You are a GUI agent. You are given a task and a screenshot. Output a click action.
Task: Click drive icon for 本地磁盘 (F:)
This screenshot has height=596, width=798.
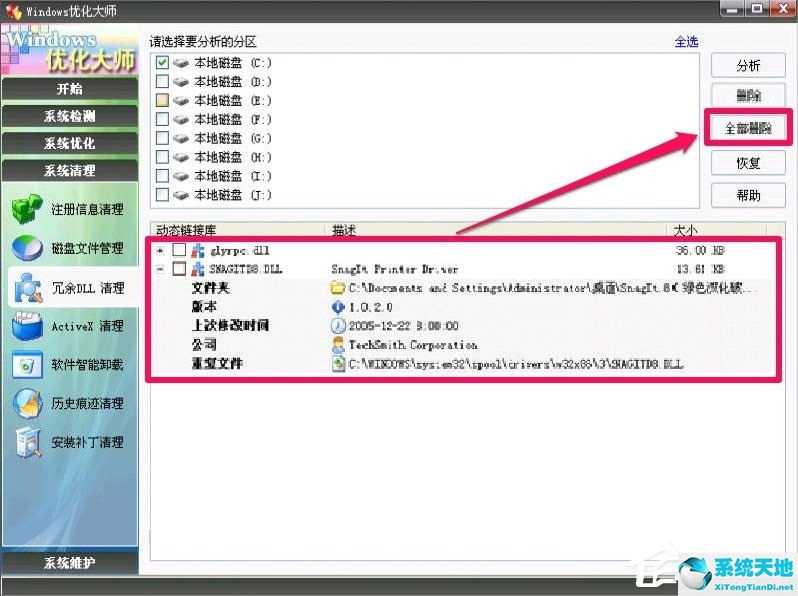tap(181, 120)
